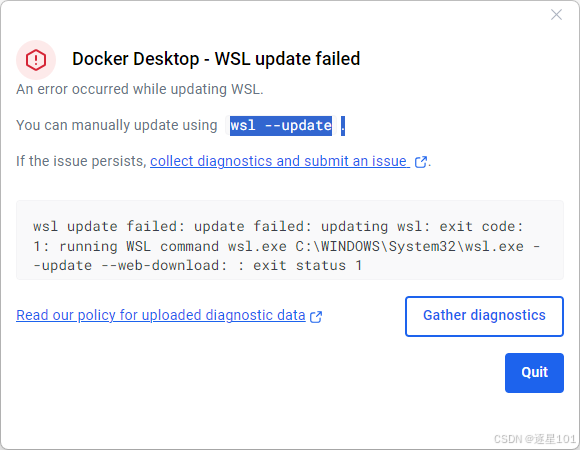Viewport: 580px width, 450px height.
Task: Click the 'You can manually update using' text
Action: coord(117,125)
